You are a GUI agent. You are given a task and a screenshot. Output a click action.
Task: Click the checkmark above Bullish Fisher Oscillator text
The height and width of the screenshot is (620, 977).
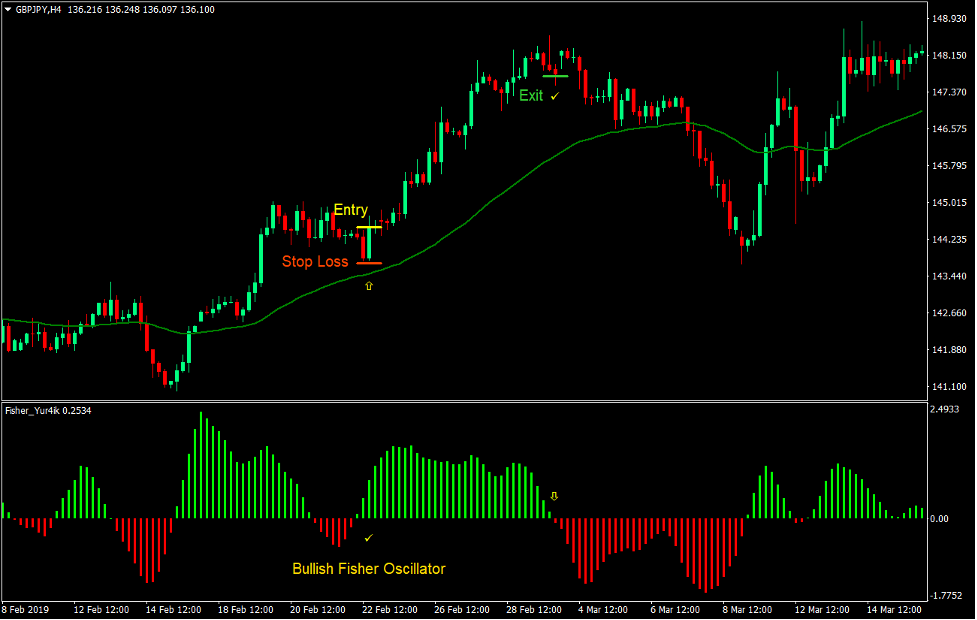369,538
